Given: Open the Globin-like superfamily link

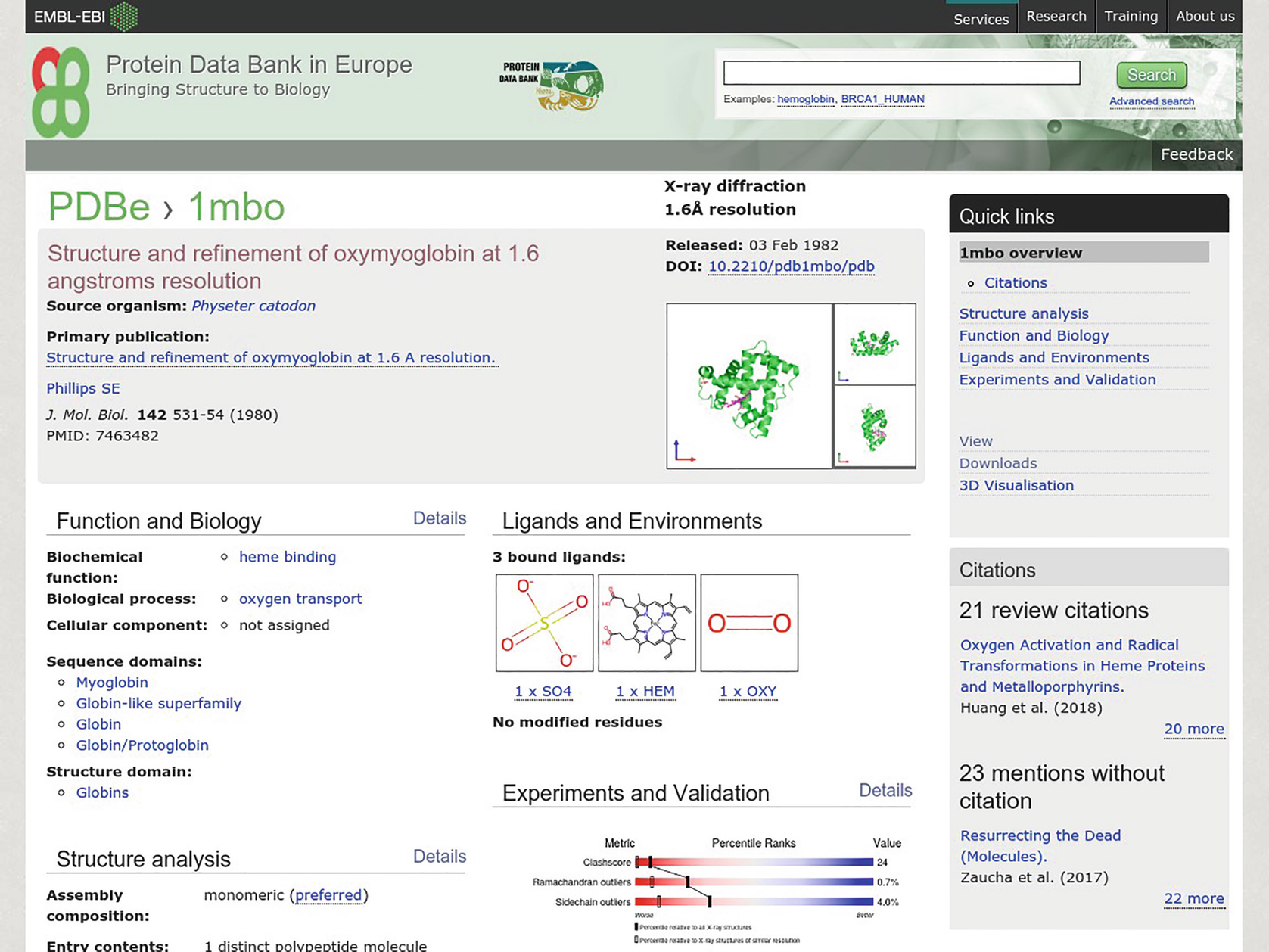Looking at the screenshot, I should [x=159, y=704].
